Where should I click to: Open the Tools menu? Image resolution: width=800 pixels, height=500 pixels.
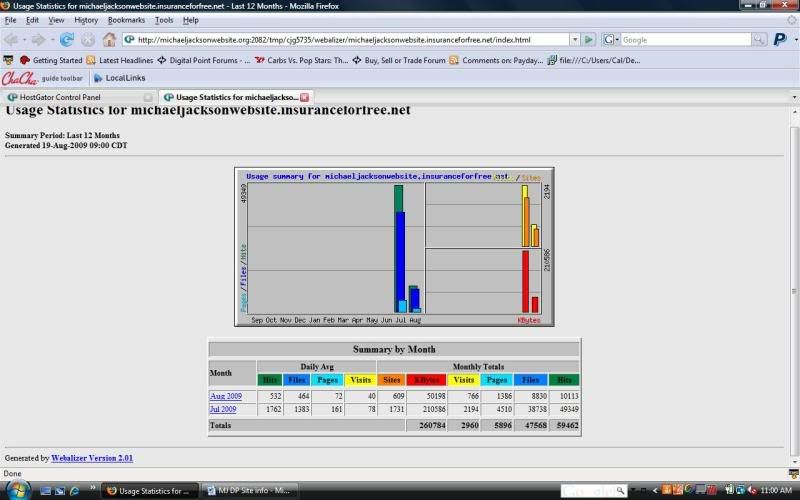[x=164, y=20]
